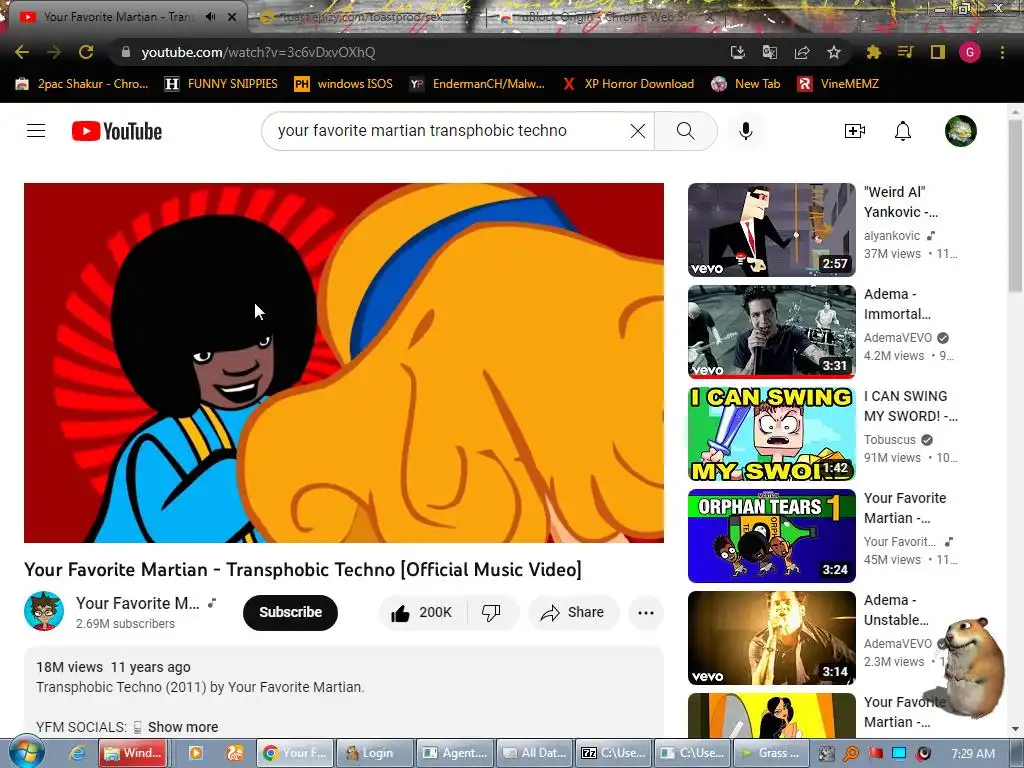The width and height of the screenshot is (1024, 768).
Task: Like the video with thumbs up
Action: 423,613
